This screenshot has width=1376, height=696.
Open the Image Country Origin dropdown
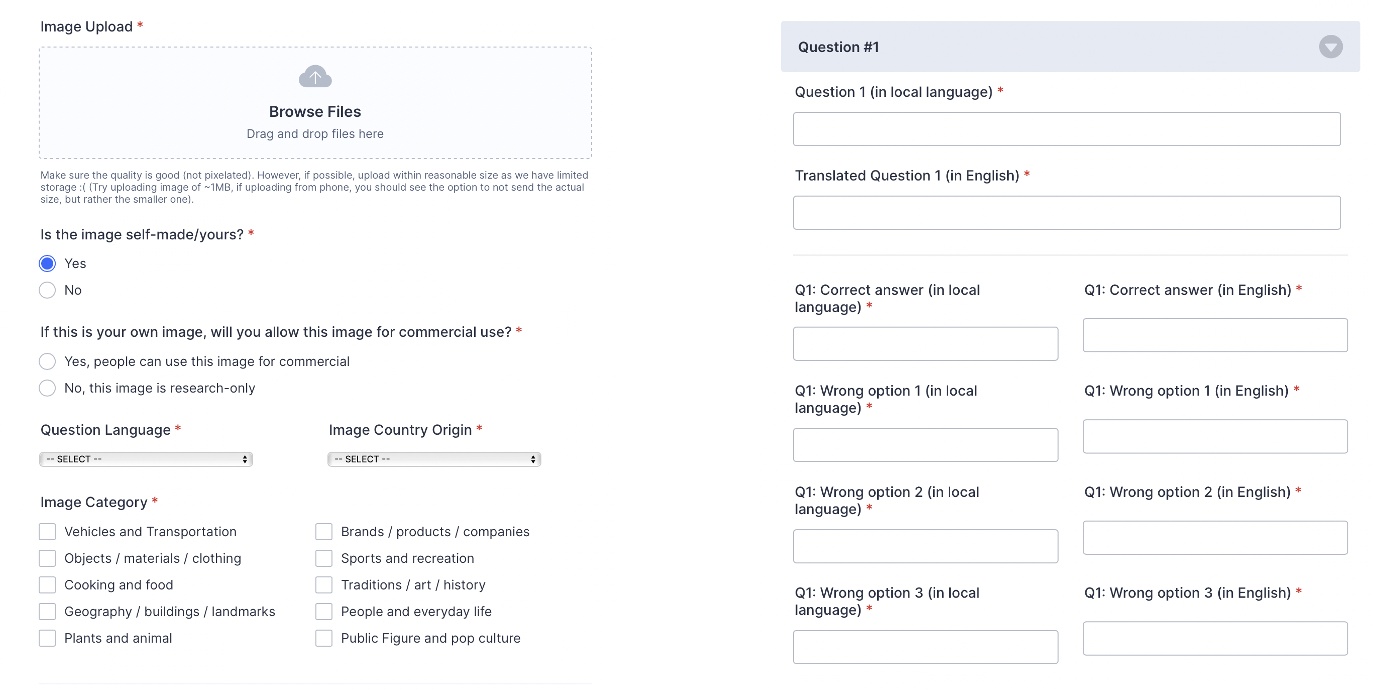pos(434,458)
